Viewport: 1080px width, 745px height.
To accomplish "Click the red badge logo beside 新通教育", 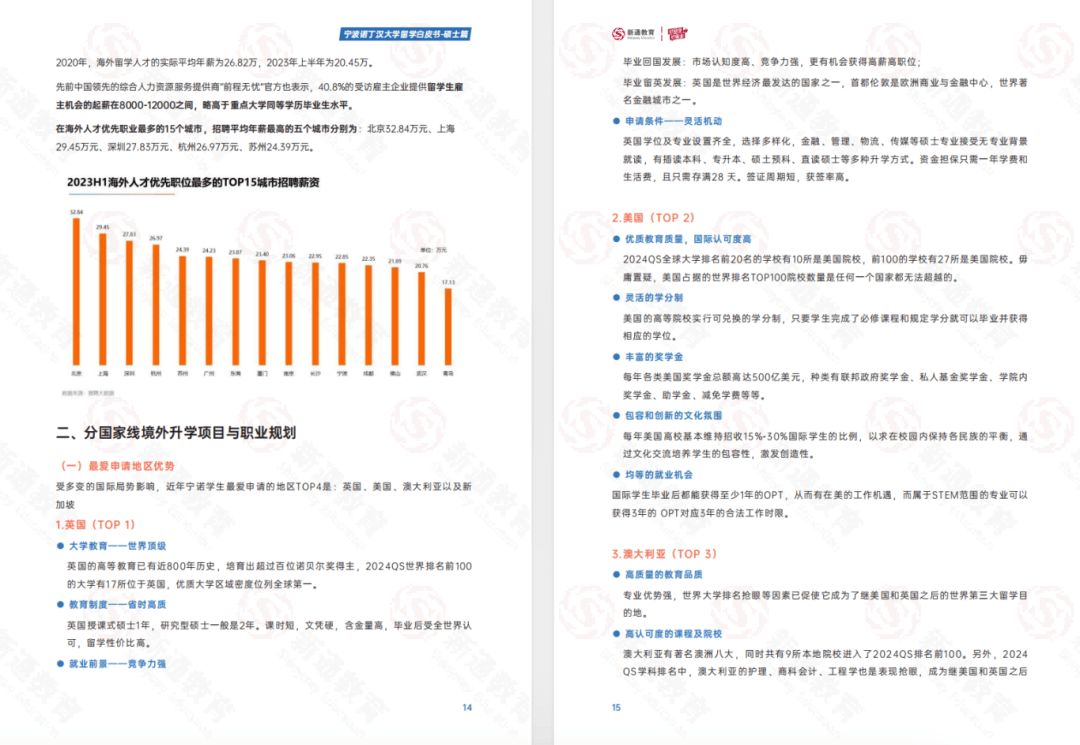I will click(x=677, y=33).
